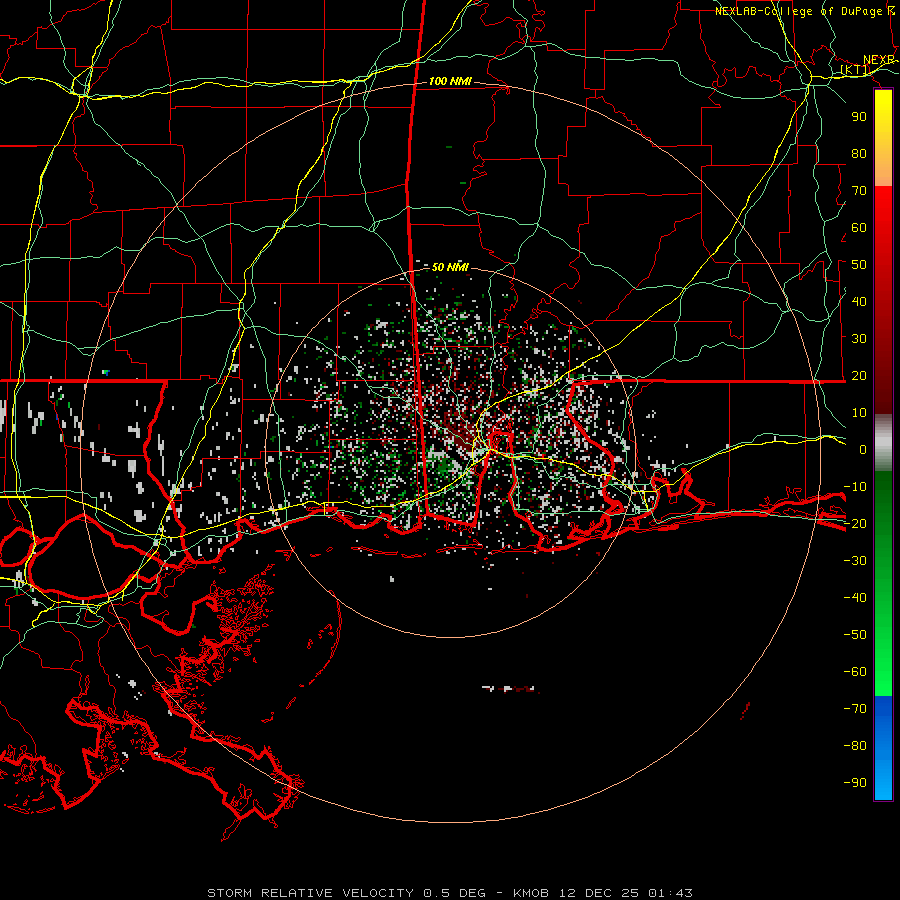Click the 80 value on velocity scale
The height and width of the screenshot is (900, 900).
click(859, 153)
